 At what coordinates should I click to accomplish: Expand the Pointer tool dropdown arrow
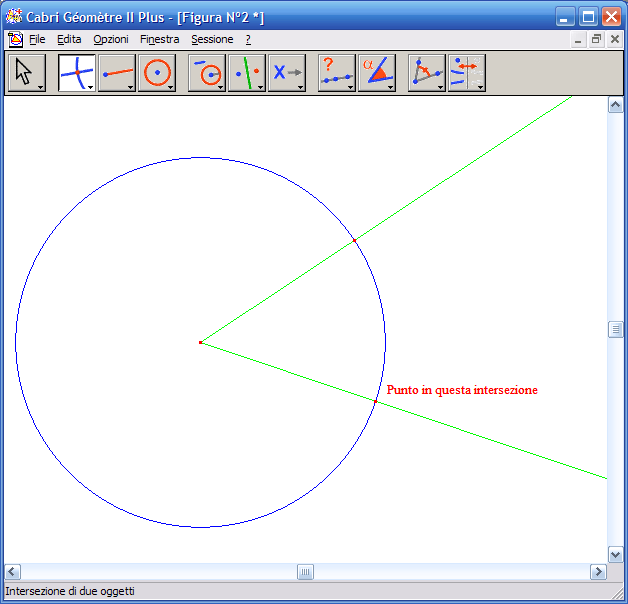(x=40, y=87)
